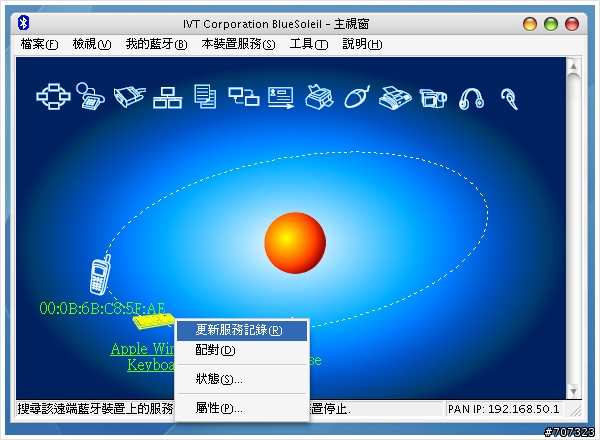This screenshot has width=600, height=440.
Task: Choose 配對(D) in the context menu
Action: (242, 350)
